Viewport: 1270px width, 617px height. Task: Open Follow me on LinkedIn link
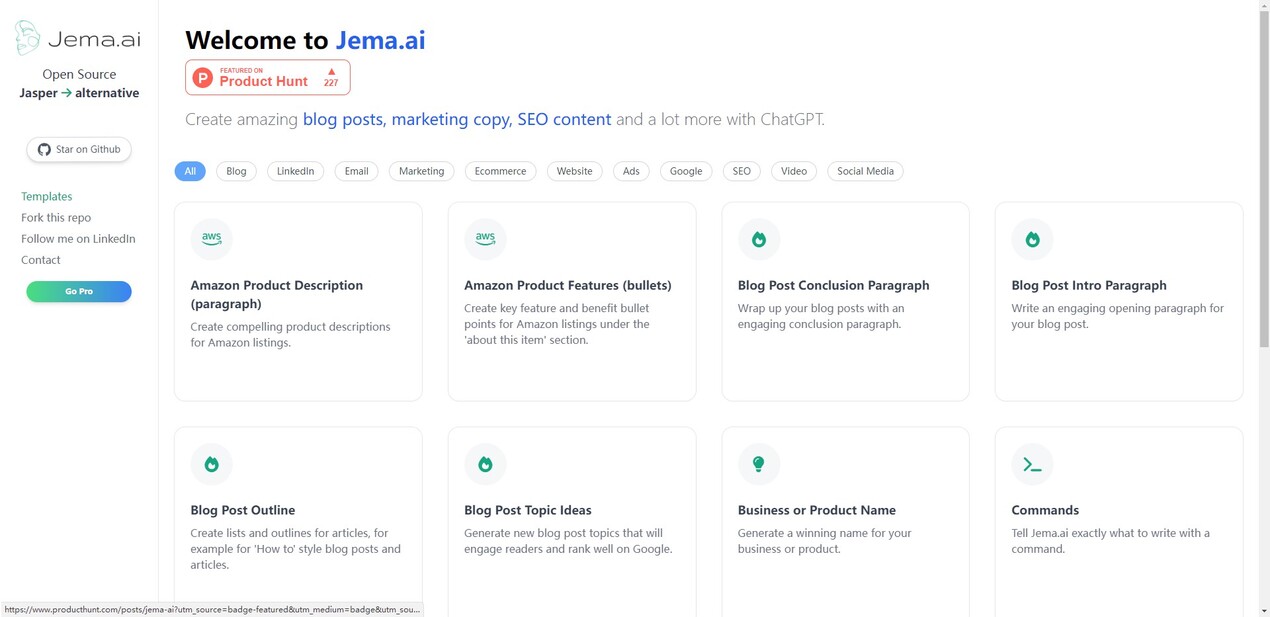point(78,239)
